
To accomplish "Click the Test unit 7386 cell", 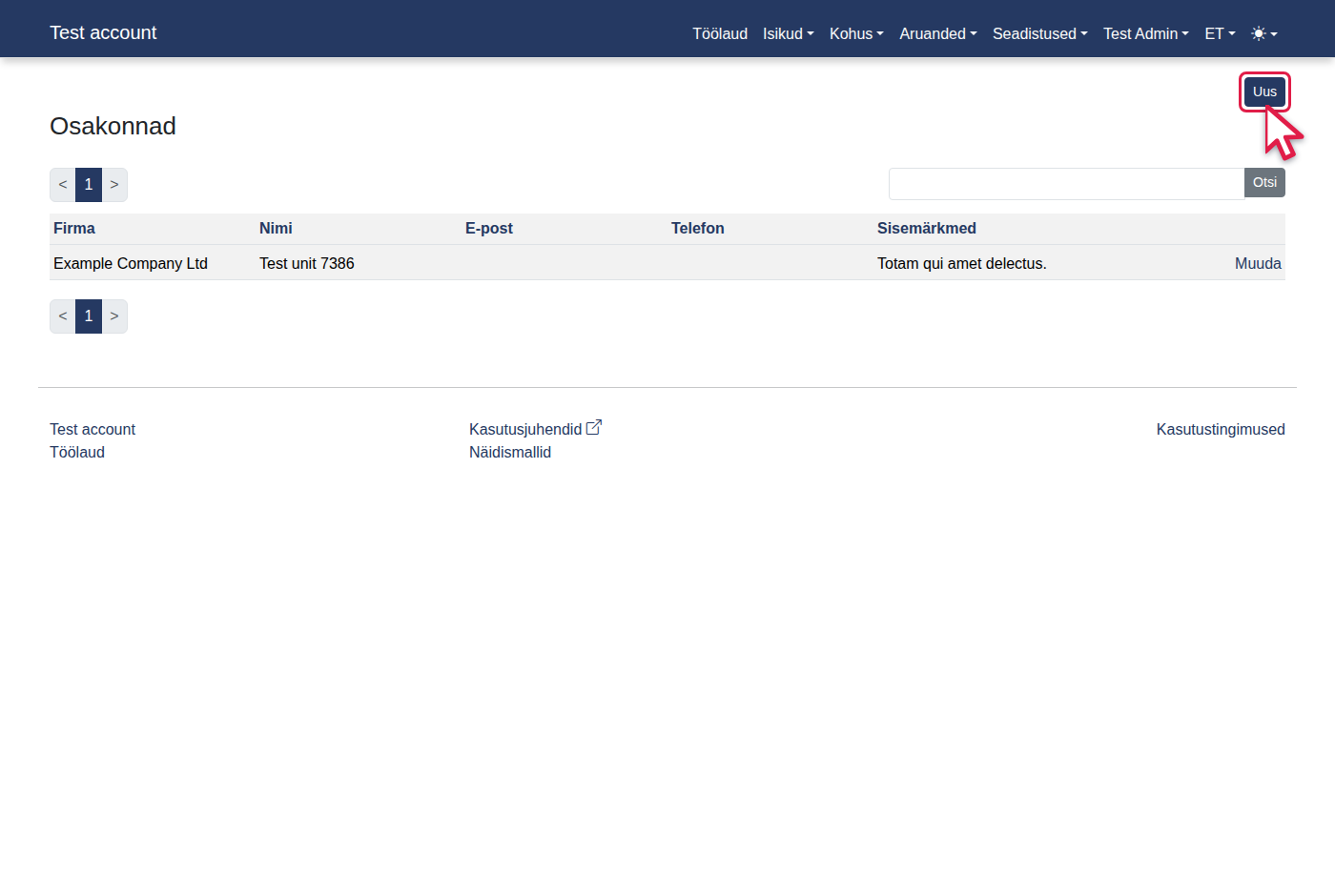I will [x=307, y=263].
